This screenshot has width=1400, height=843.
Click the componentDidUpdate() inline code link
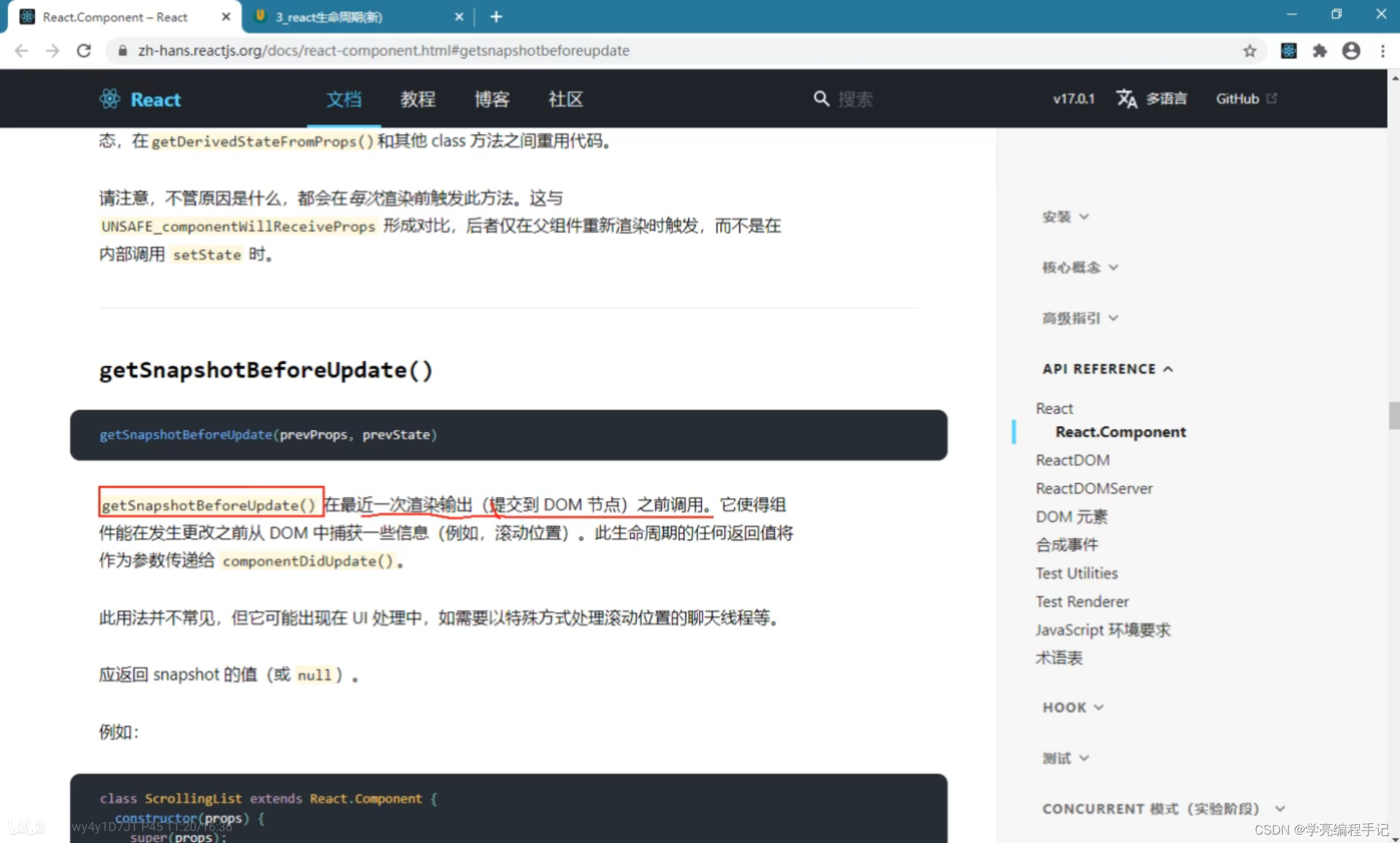coord(308,561)
